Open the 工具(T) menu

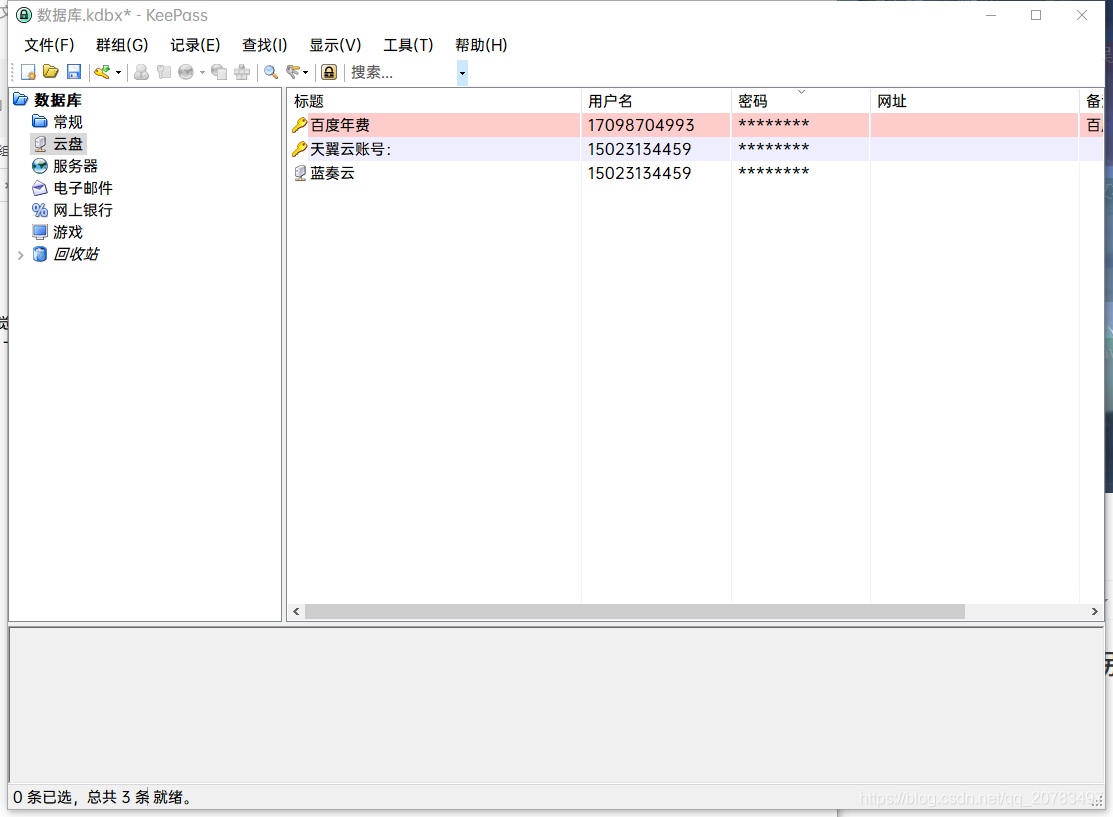408,45
